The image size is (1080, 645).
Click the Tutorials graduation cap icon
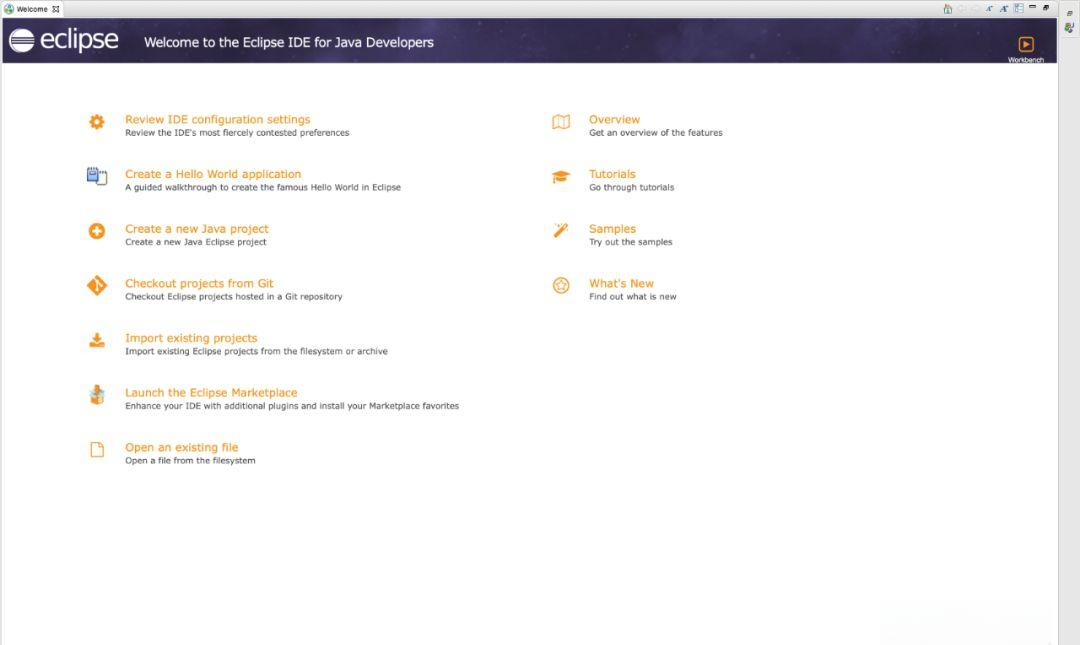tap(561, 176)
